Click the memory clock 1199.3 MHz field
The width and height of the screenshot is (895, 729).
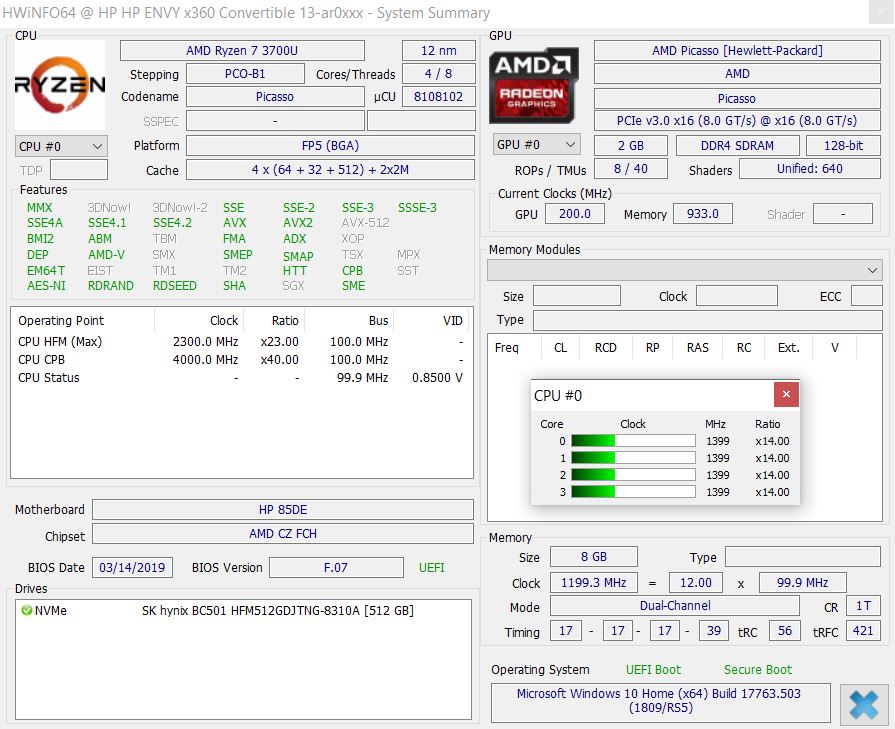594,582
